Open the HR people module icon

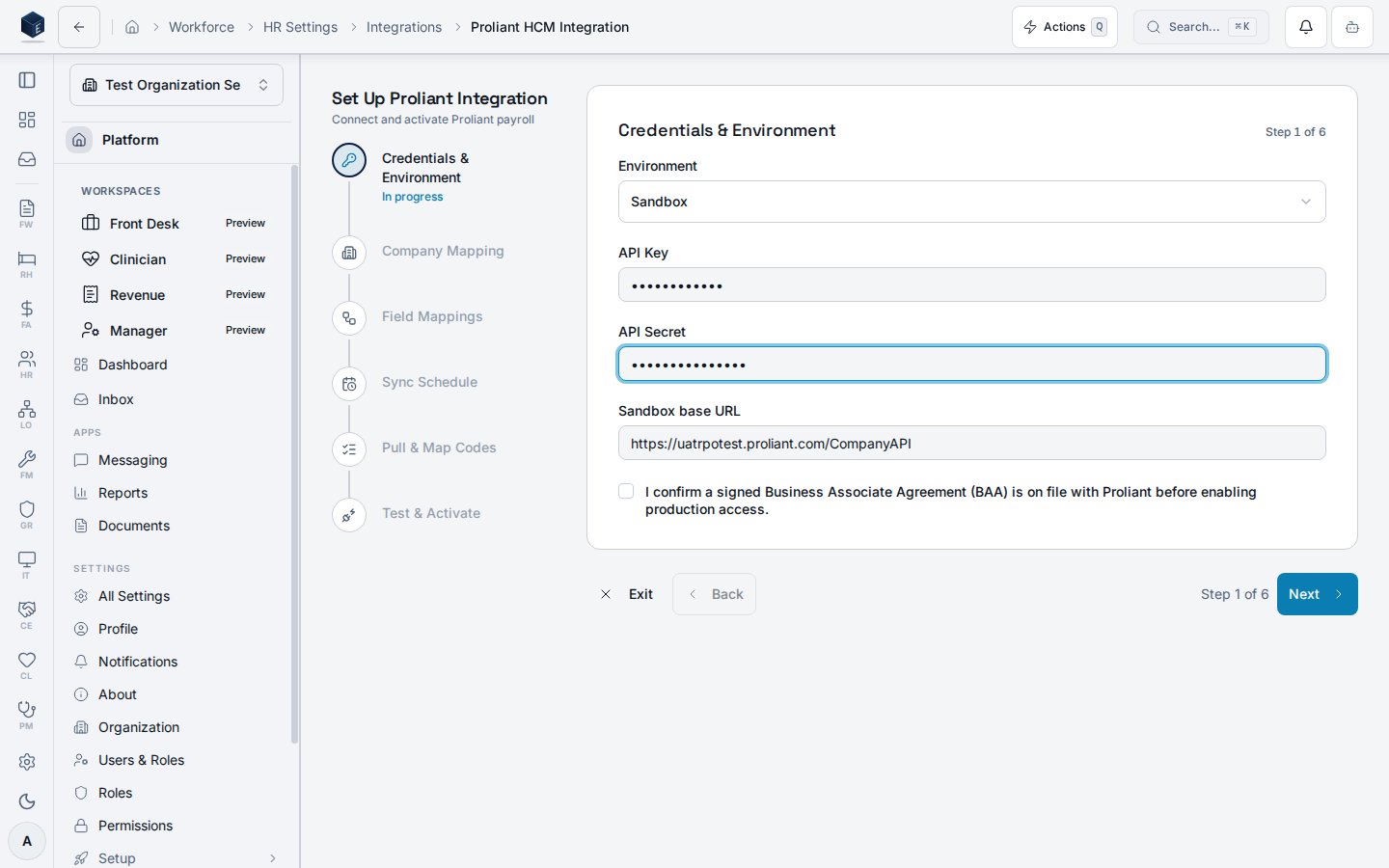pos(27,364)
